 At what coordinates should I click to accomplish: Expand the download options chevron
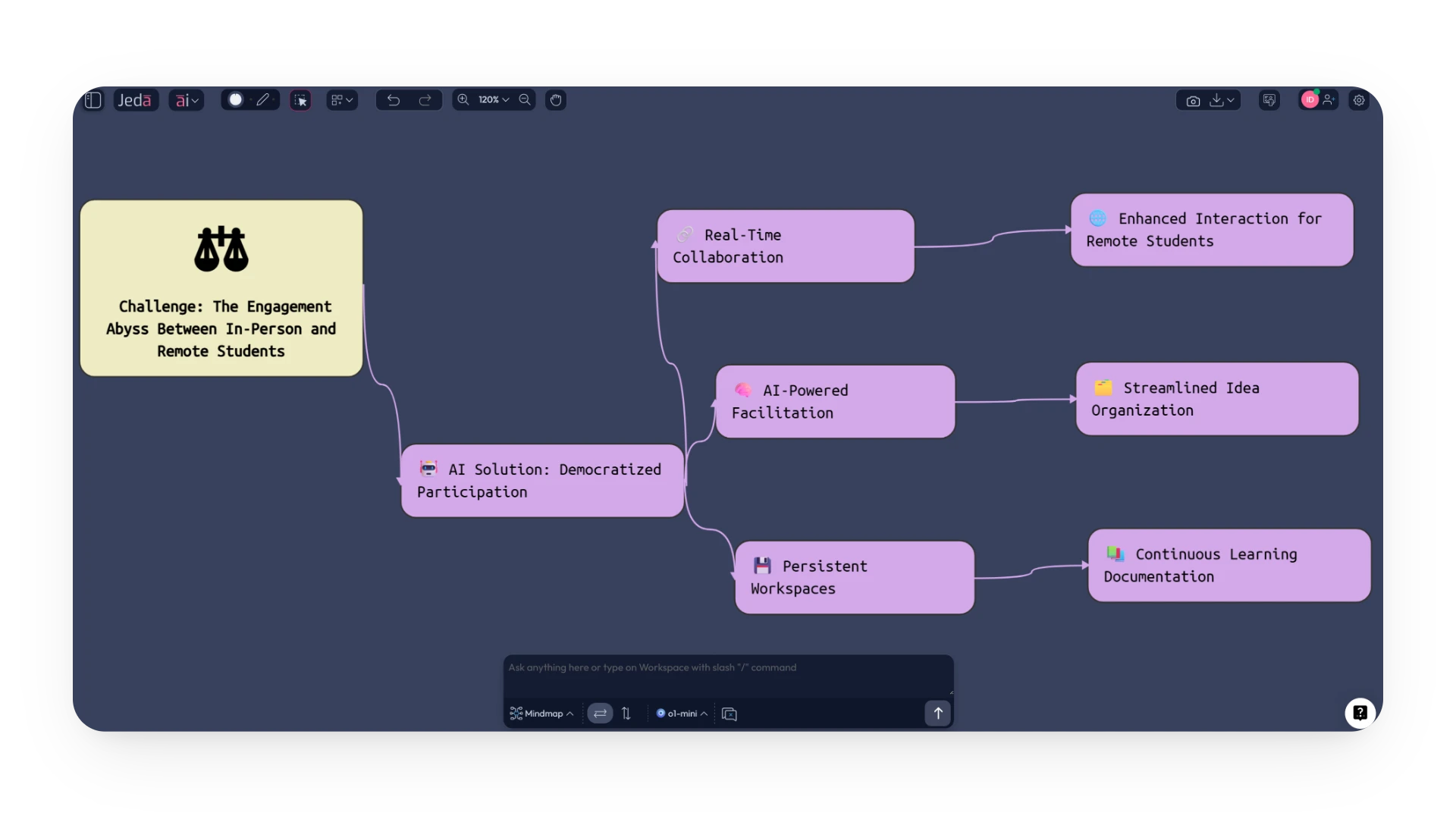click(x=1231, y=100)
